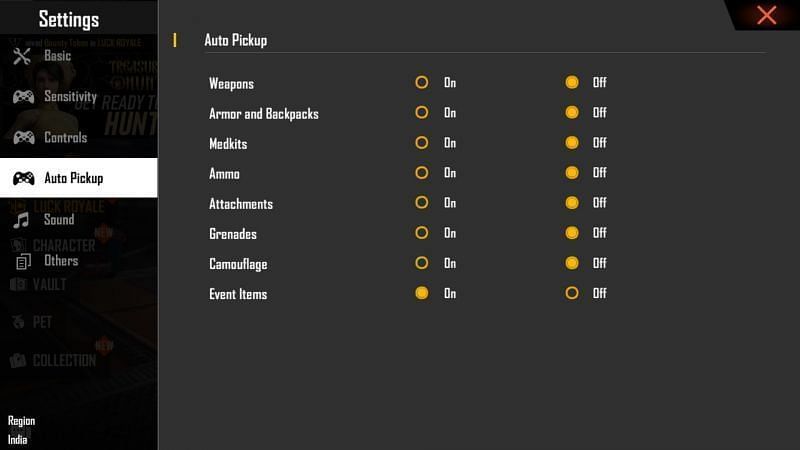This screenshot has width=800, height=450.
Task: Set Medkits auto pickup to On
Action: [422, 143]
